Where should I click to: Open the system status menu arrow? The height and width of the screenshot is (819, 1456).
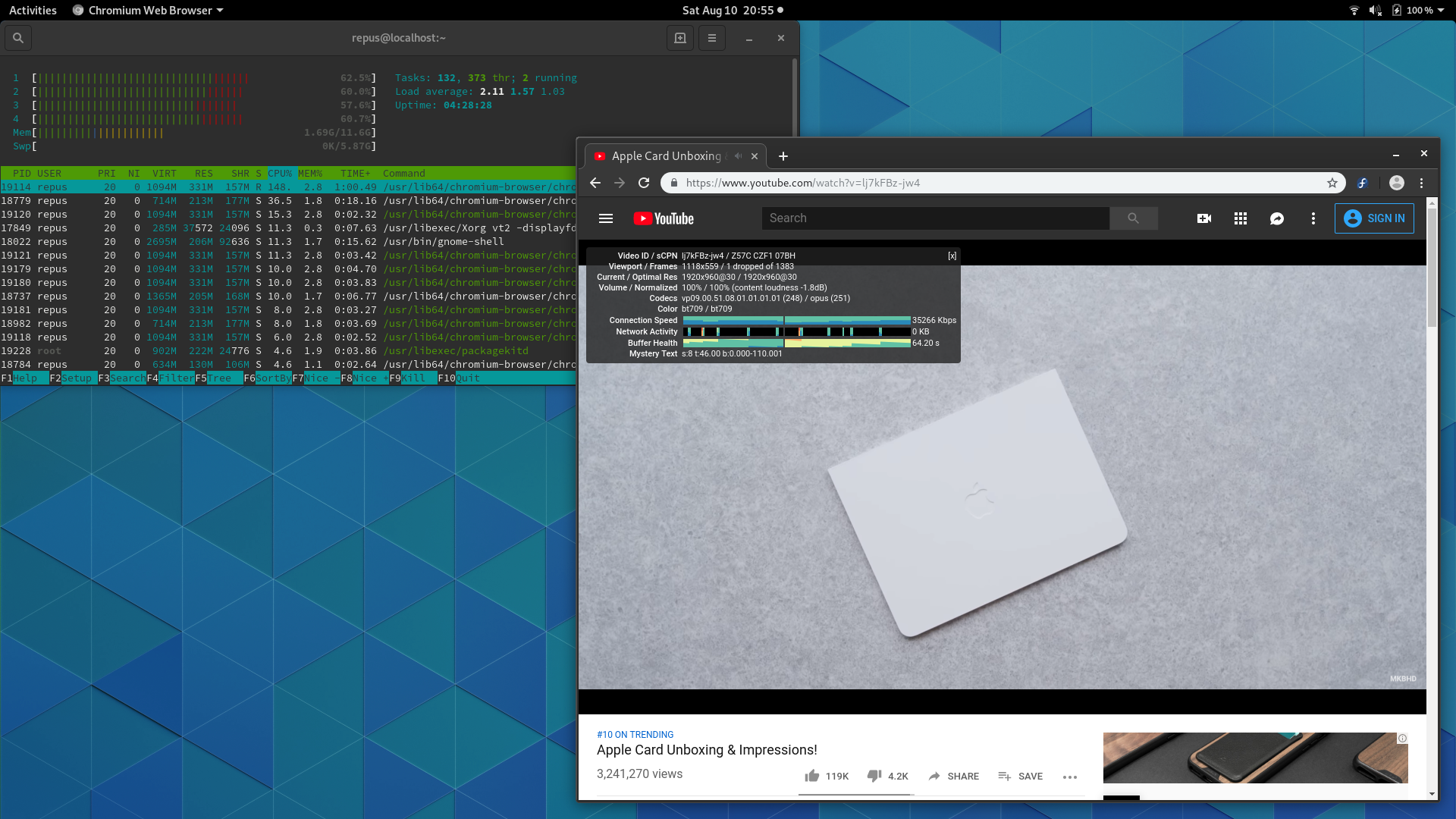(1441, 10)
